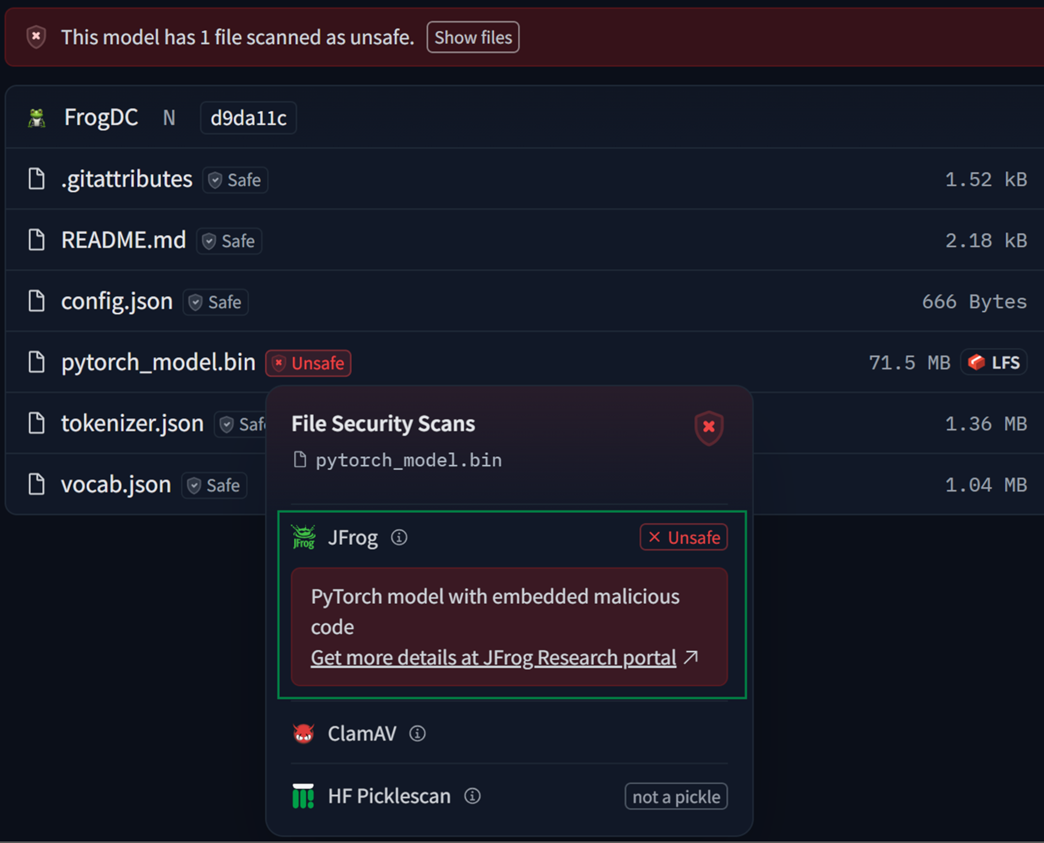Open the JFrog Research portal link

click(x=494, y=657)
